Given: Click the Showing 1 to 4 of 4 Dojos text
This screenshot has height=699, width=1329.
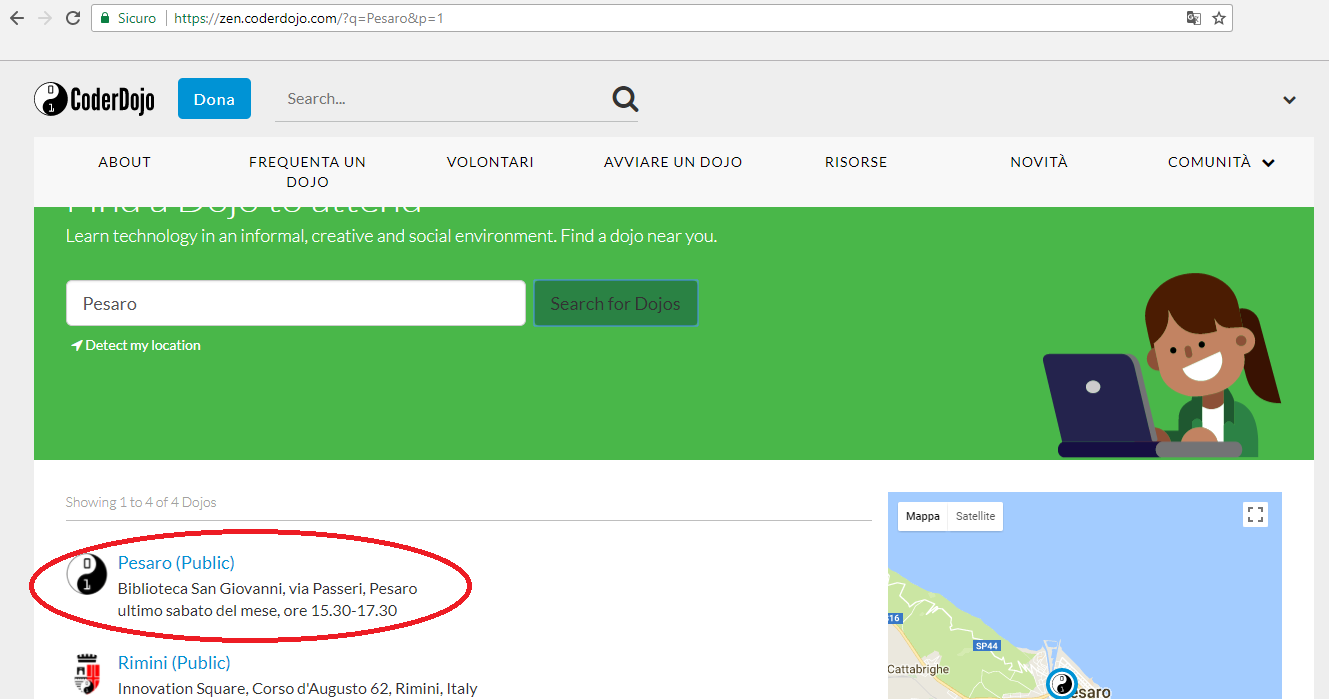Looking at the screenshot, I should 141,502.
